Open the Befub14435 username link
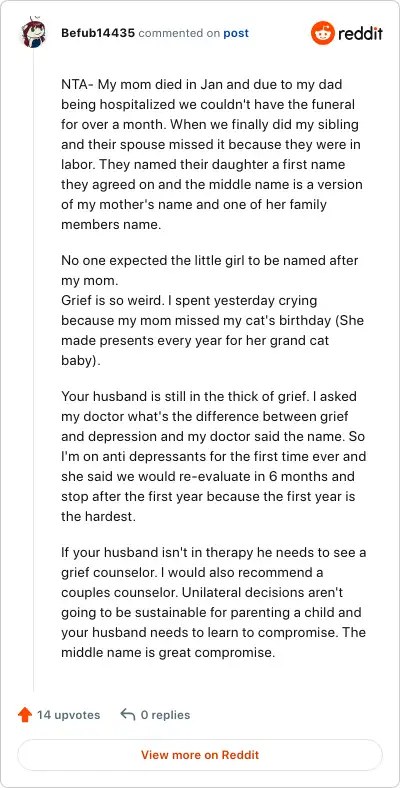Viewport: 400px width, 788px height. pos(98,33)
